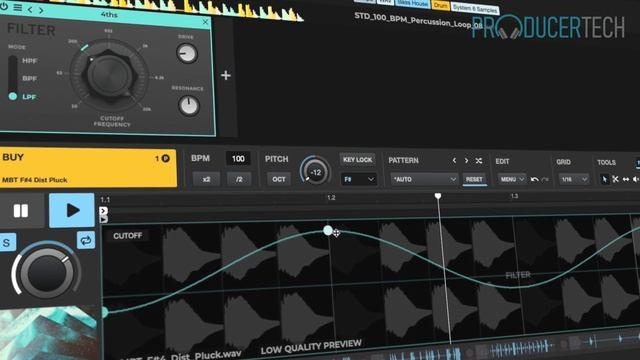Viewport: 640px width, 360px height.
Task: Click the CUTOFF automation lane label
Action: [128, 236]
